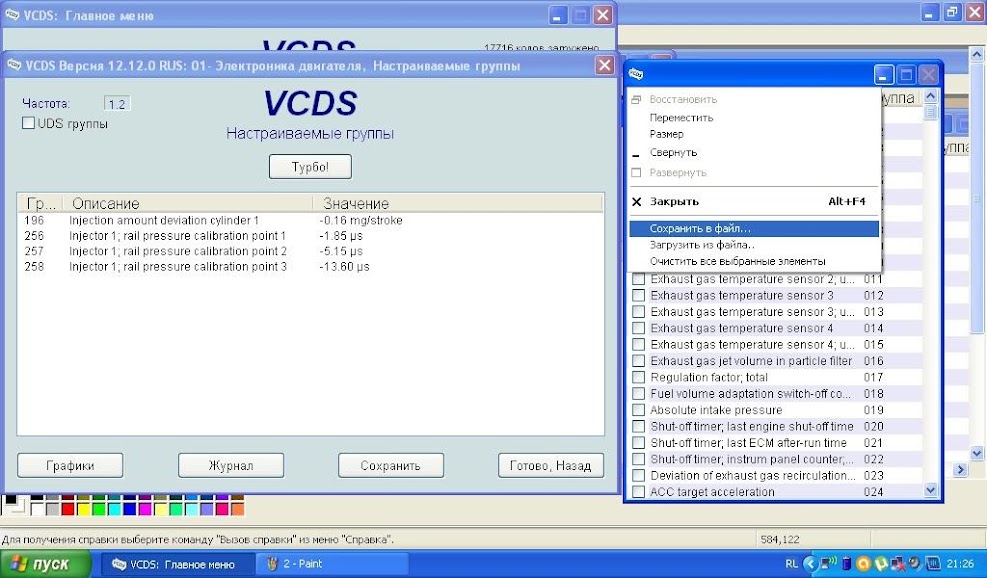Screen dimensions: 987x578
Task: Open Графики button
Action: pyautogui.click(x=70, y=466)
